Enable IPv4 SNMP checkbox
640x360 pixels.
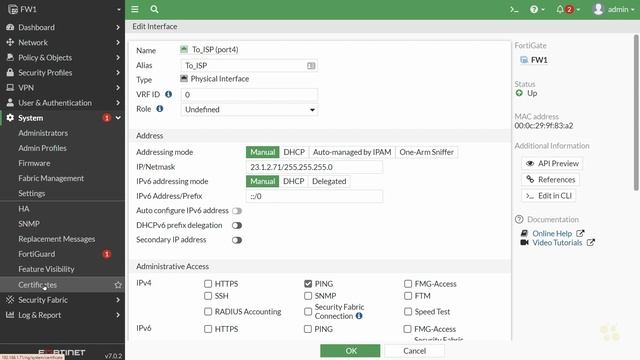click(x=308, y=296)
